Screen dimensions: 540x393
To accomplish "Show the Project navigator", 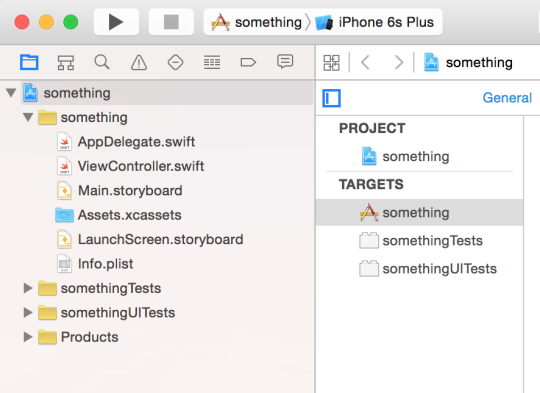I will [29, 62].
